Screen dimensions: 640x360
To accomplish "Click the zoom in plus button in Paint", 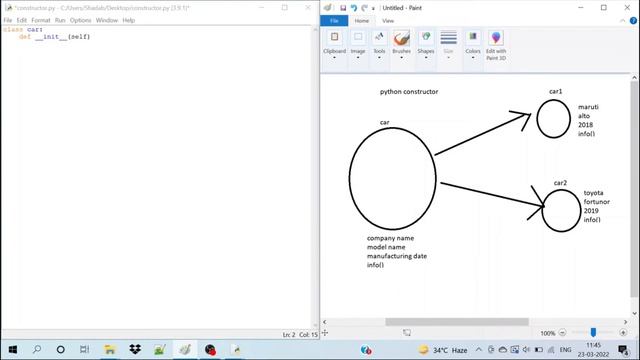I will [623, 333].
